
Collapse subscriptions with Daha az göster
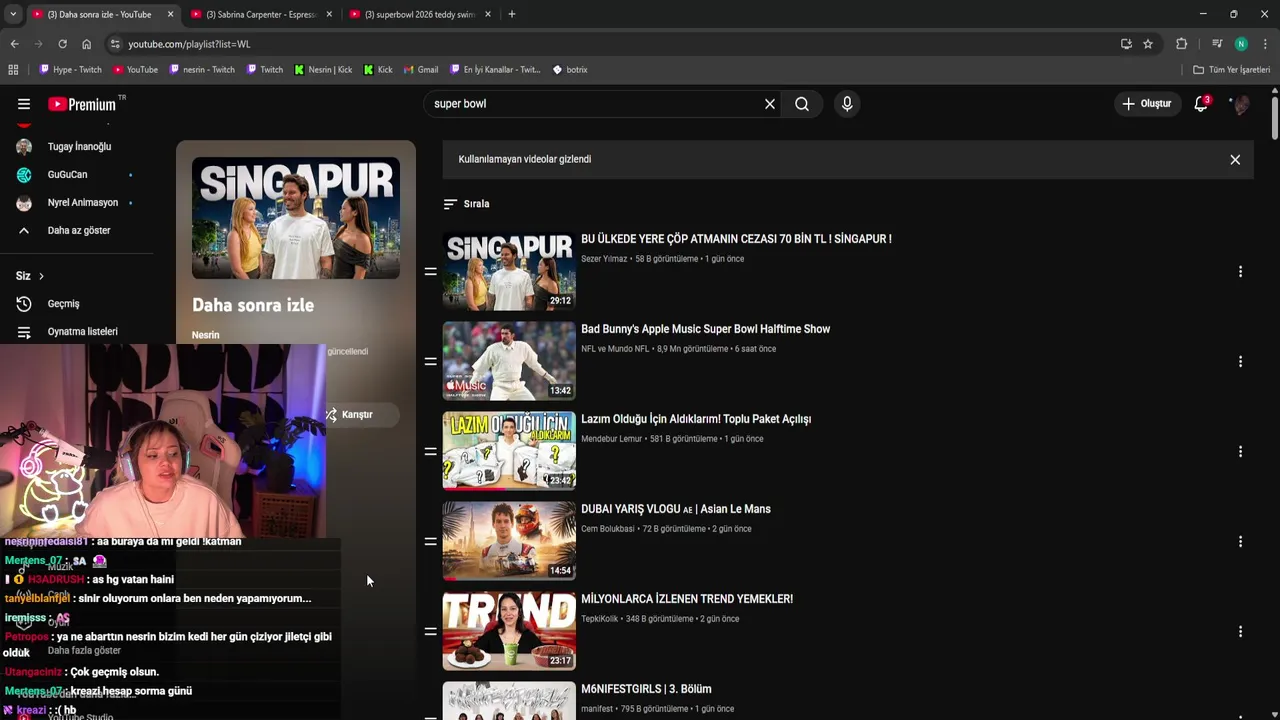[78, 231]
